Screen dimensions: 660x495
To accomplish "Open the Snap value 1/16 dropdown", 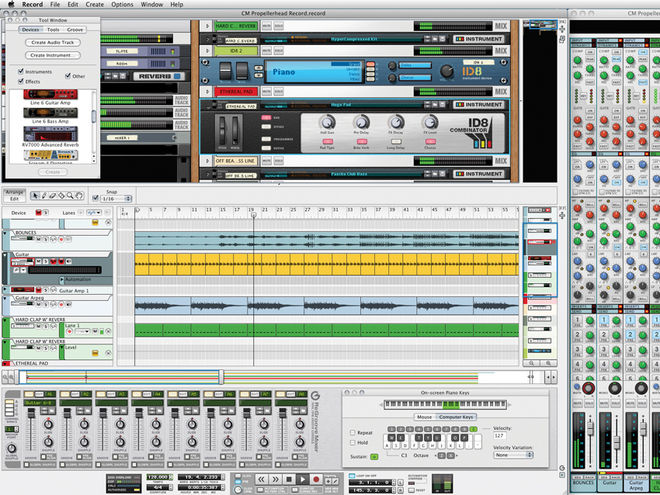I will pyautogui.click(x=117, y=199).
